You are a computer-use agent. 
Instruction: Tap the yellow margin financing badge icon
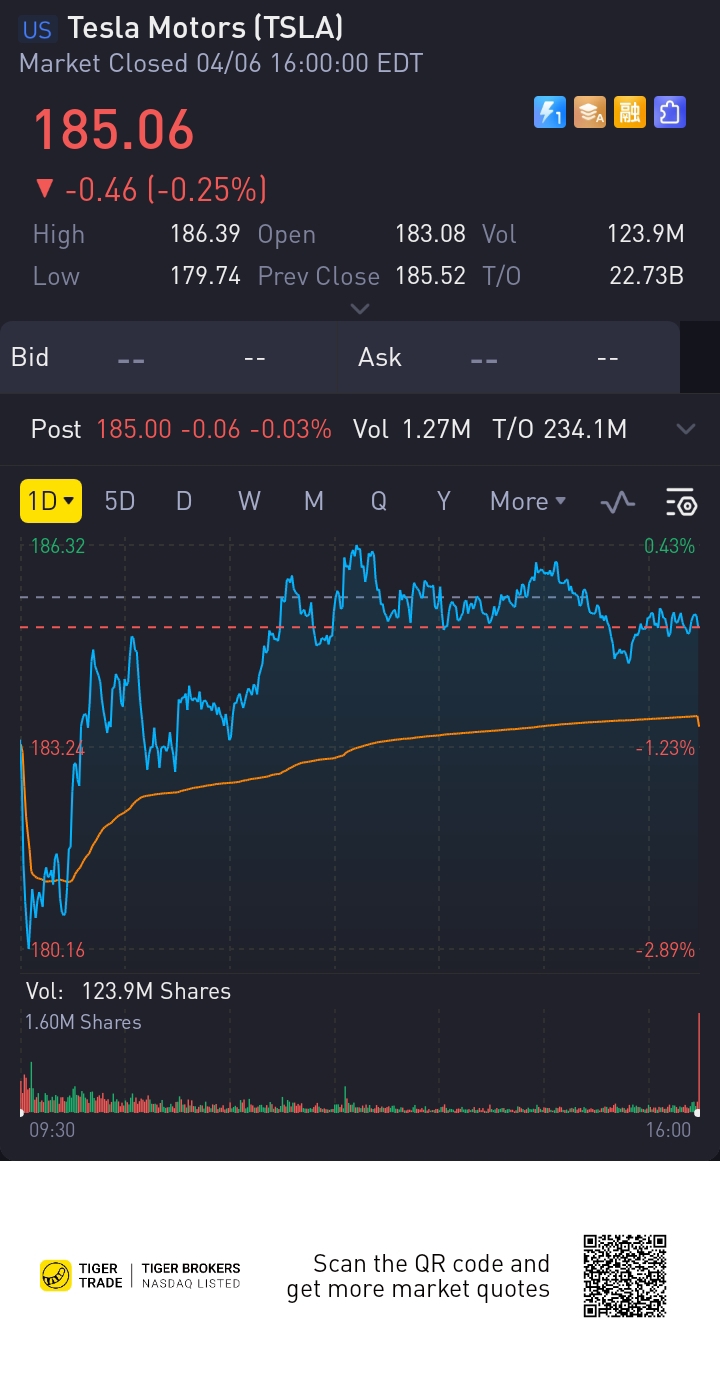[x=630, y=112]
